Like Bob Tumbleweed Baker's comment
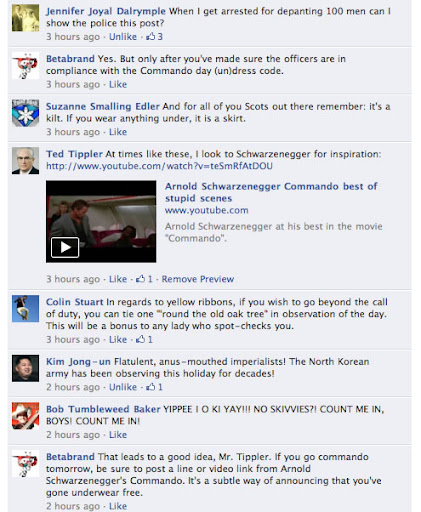This screenshot has width=421, height=512. [x=118, y=435]
